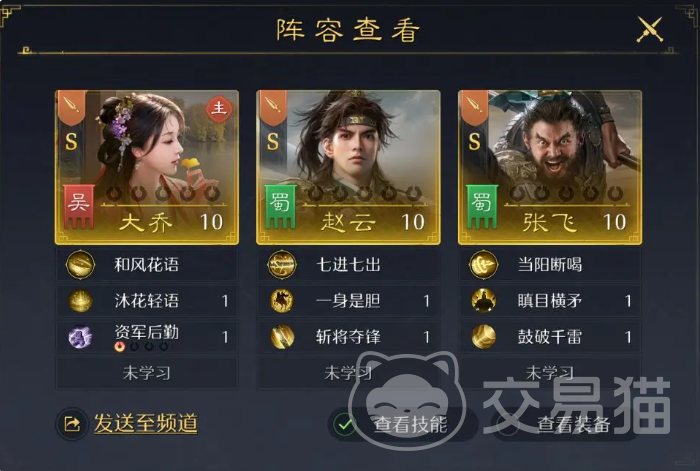
Task: Select the 查看装备 radio option
Action: tap(507, 424)
